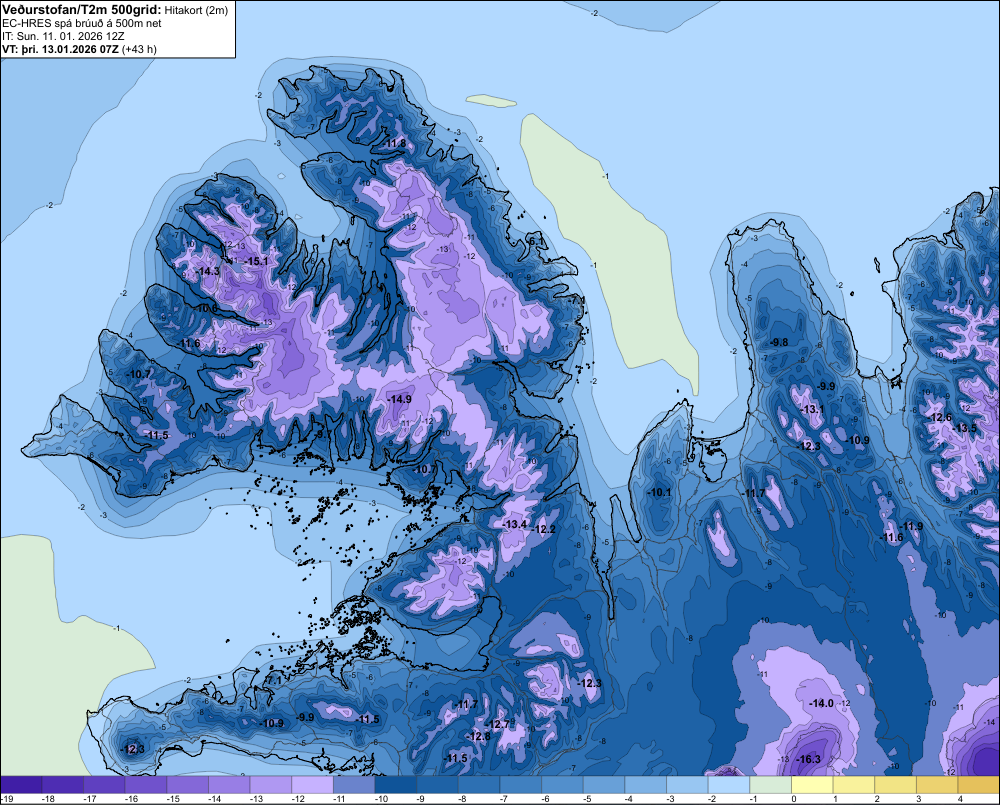This screenshot has height=805, width=1000.
Task: Click legend swatch between -2 and -1
Action: [729, 784]
